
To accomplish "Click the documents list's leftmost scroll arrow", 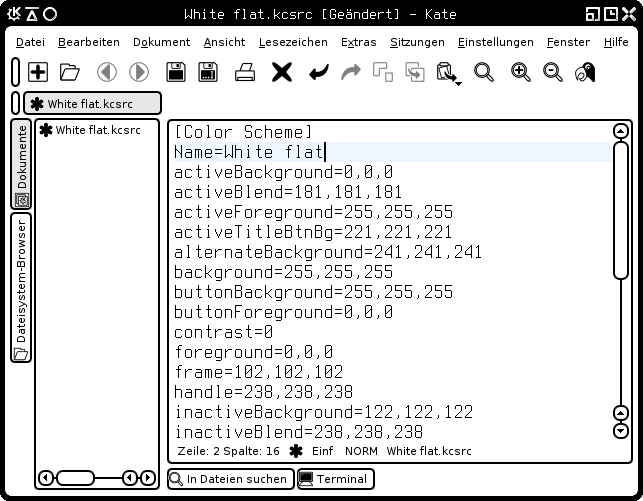I will (x=46, y=478).
